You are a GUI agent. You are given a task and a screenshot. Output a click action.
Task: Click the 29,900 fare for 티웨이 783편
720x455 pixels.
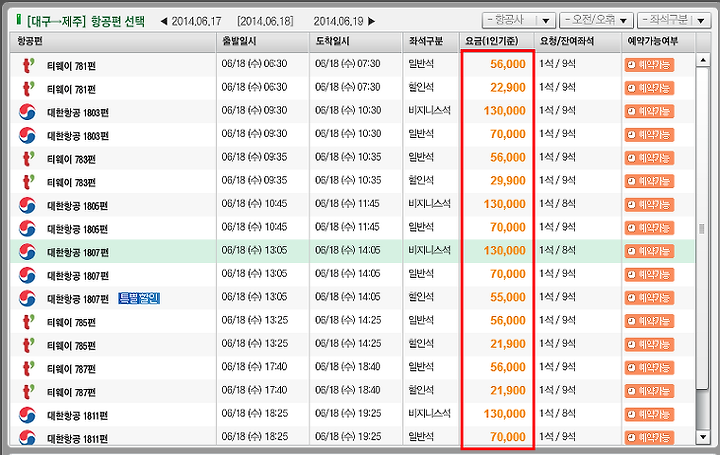(x=507, y=181)
